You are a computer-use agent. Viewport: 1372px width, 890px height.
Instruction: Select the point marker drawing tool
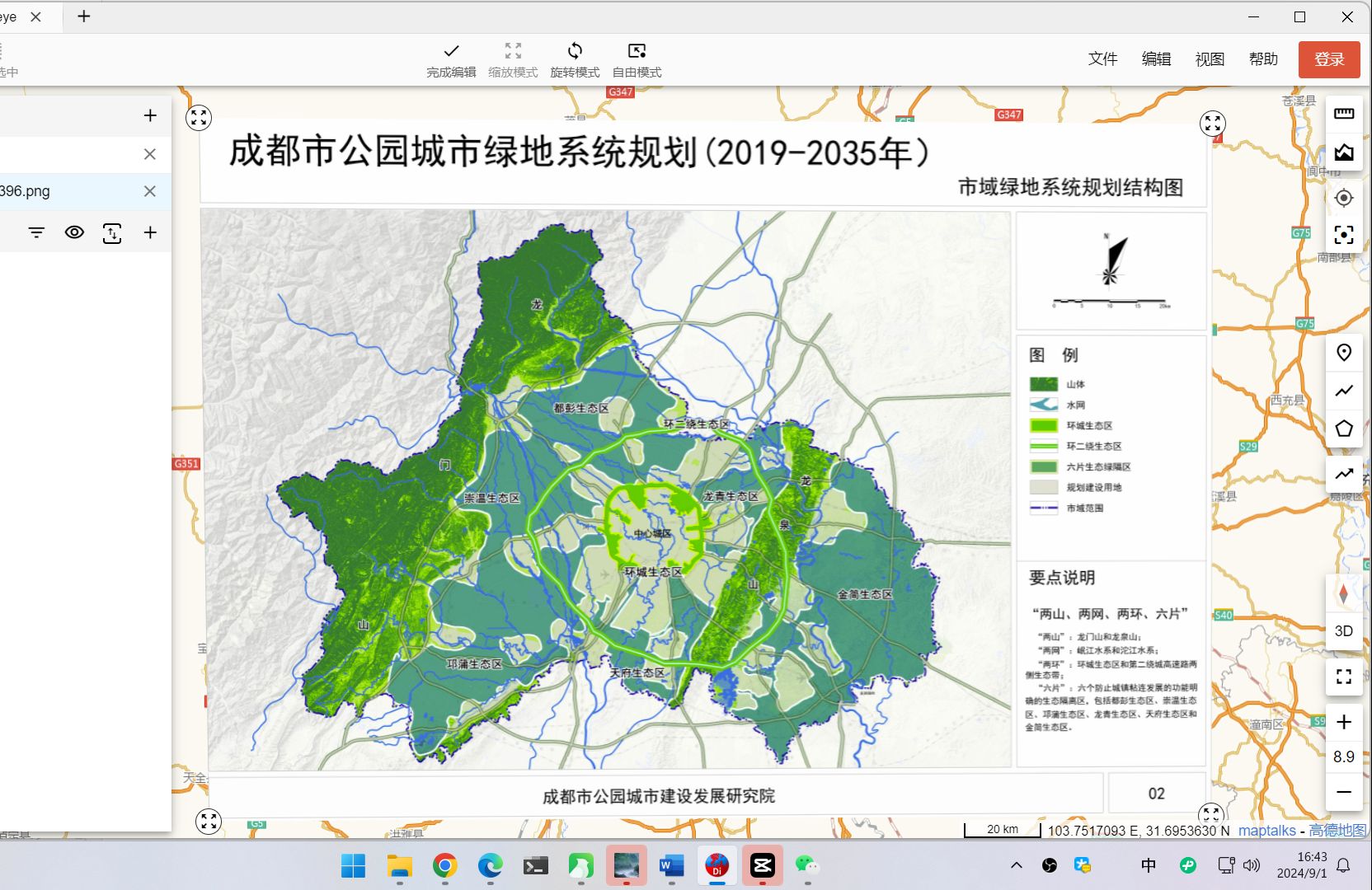point(1344,352)
